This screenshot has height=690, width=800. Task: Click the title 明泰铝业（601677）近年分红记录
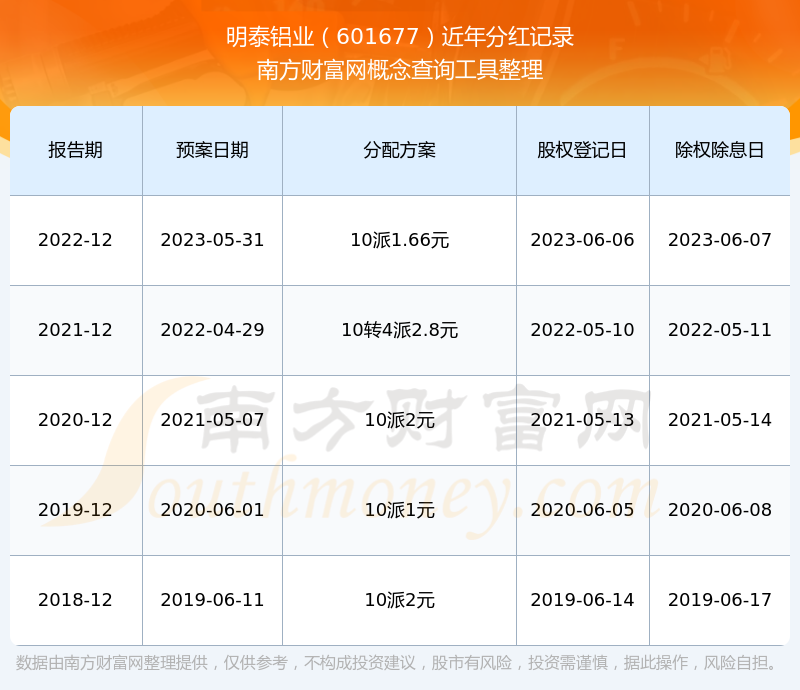click(x=400, y=37)
